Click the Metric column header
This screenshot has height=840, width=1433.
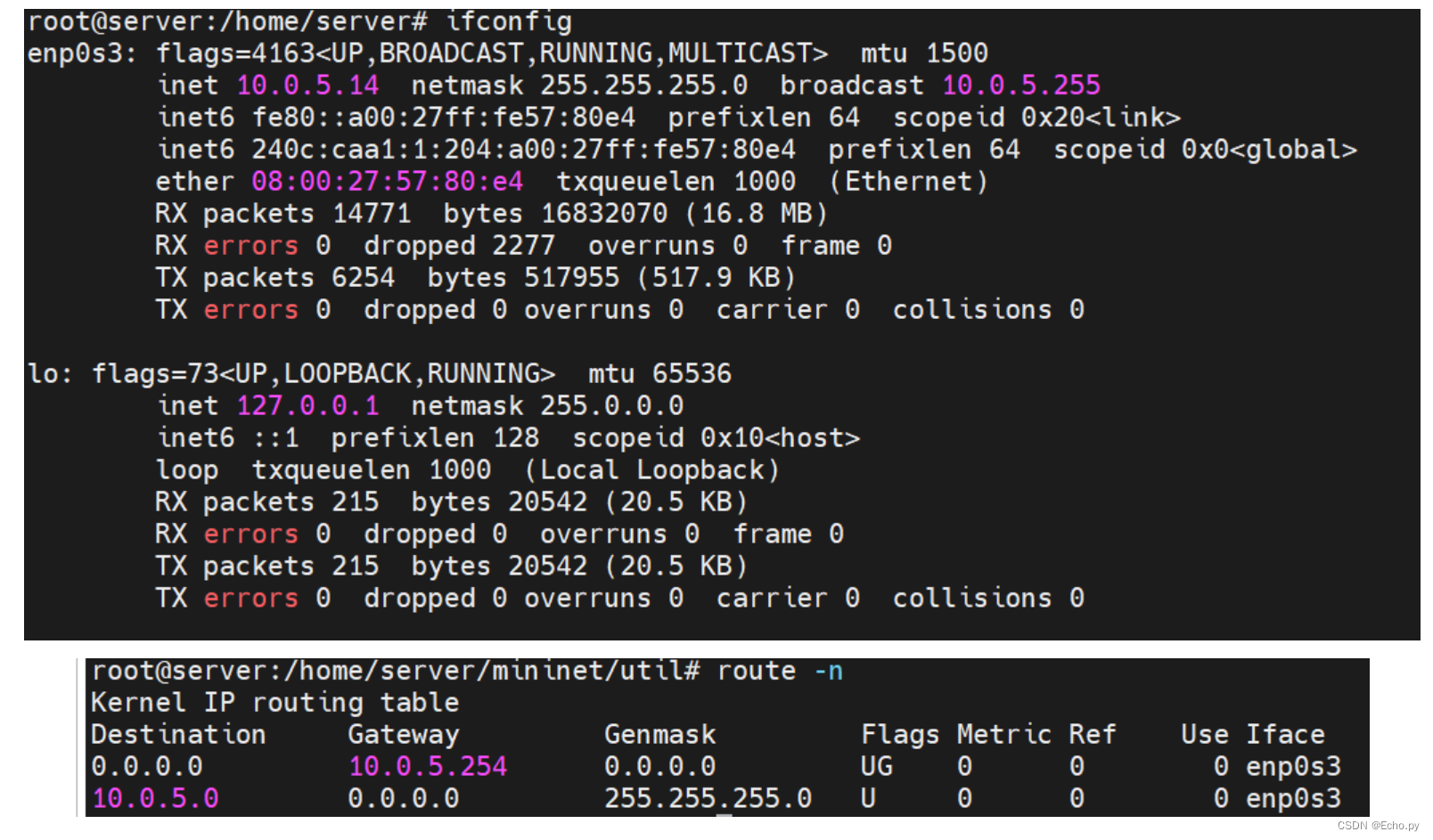pyautogui.click(x=1004, y=735)
